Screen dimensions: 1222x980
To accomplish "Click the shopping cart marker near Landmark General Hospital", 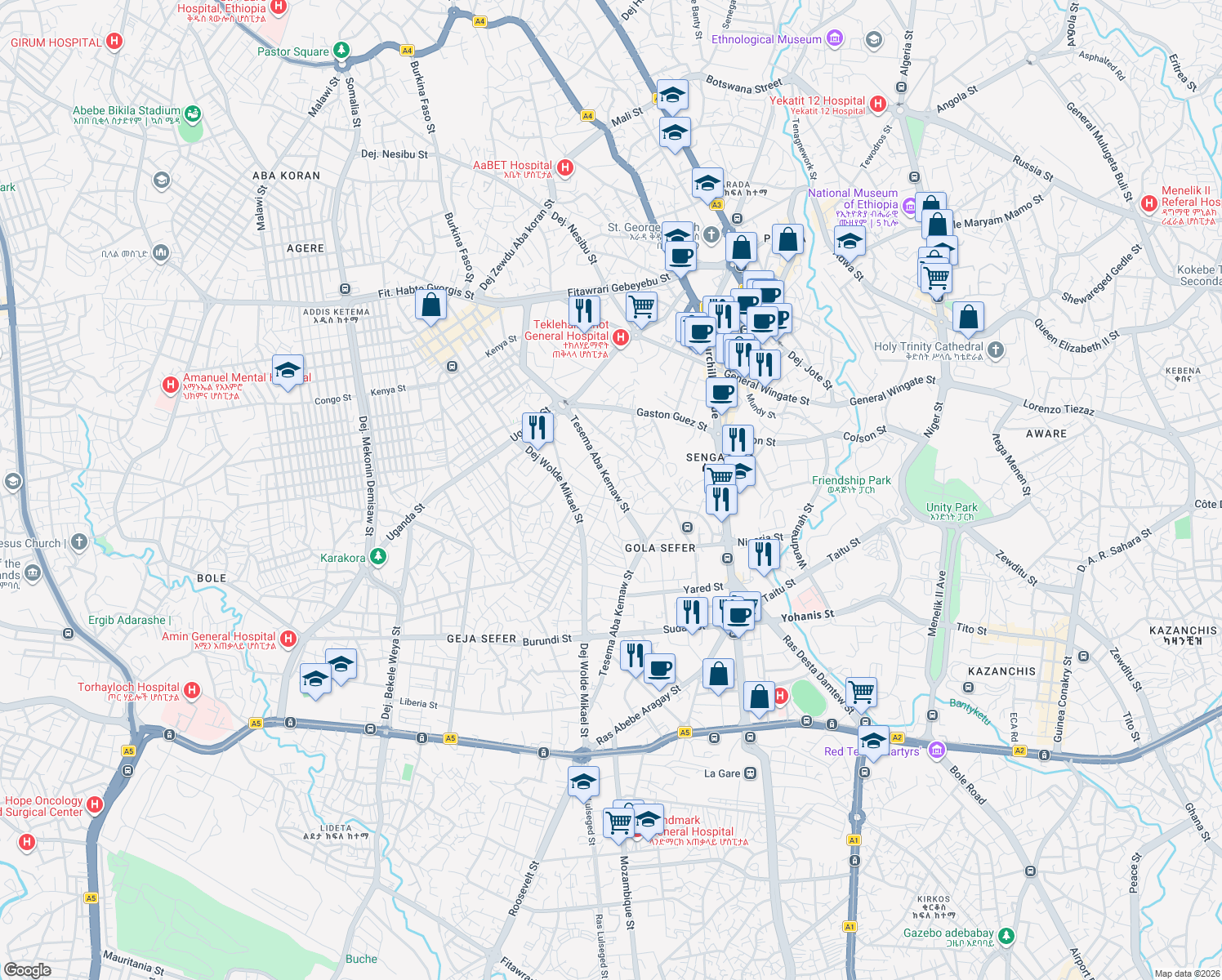I will click(x=619, y=822).
